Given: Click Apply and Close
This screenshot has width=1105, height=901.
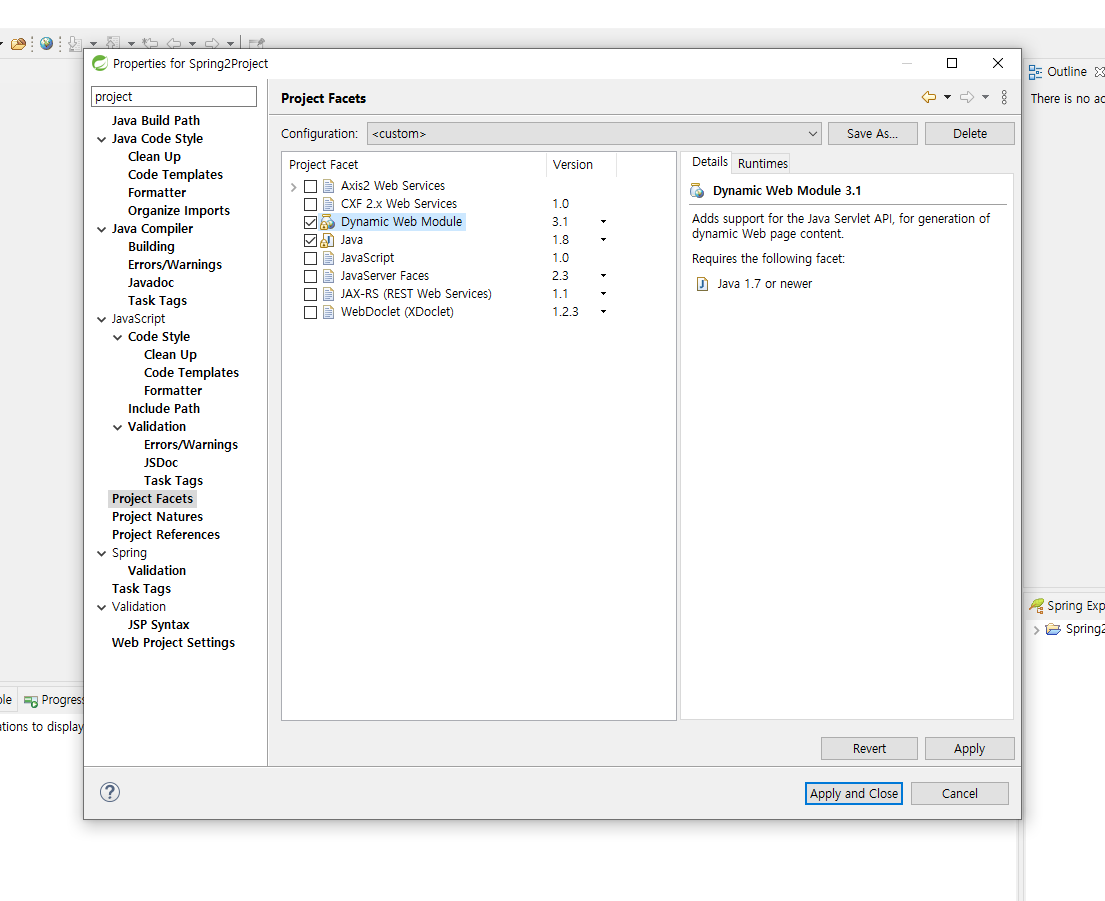Looking at the screenshot, I should (x=853, y=793).
